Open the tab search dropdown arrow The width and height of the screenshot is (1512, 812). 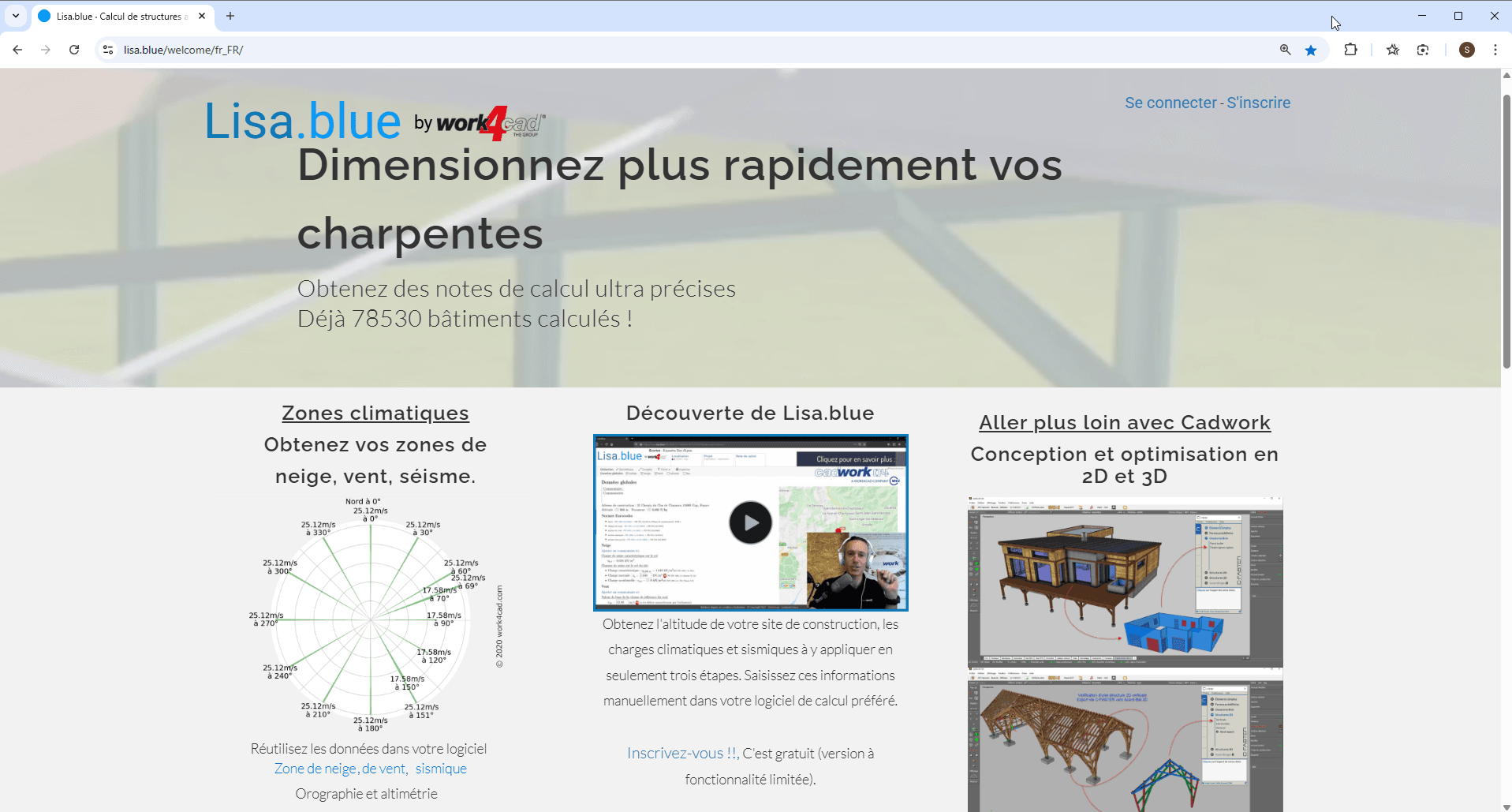[x=16, y=16]
